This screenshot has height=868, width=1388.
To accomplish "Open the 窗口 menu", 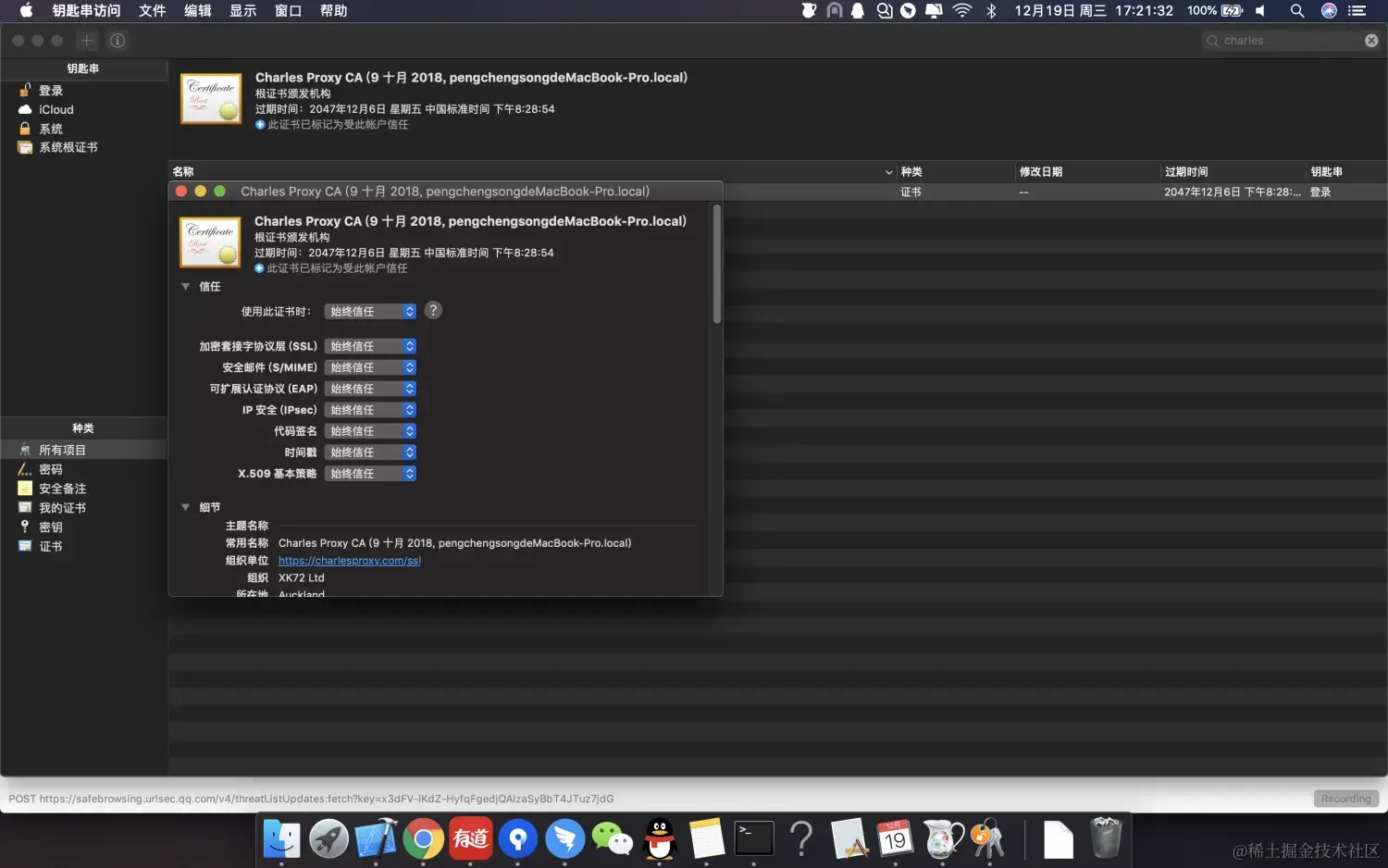I will click(288, 11).
